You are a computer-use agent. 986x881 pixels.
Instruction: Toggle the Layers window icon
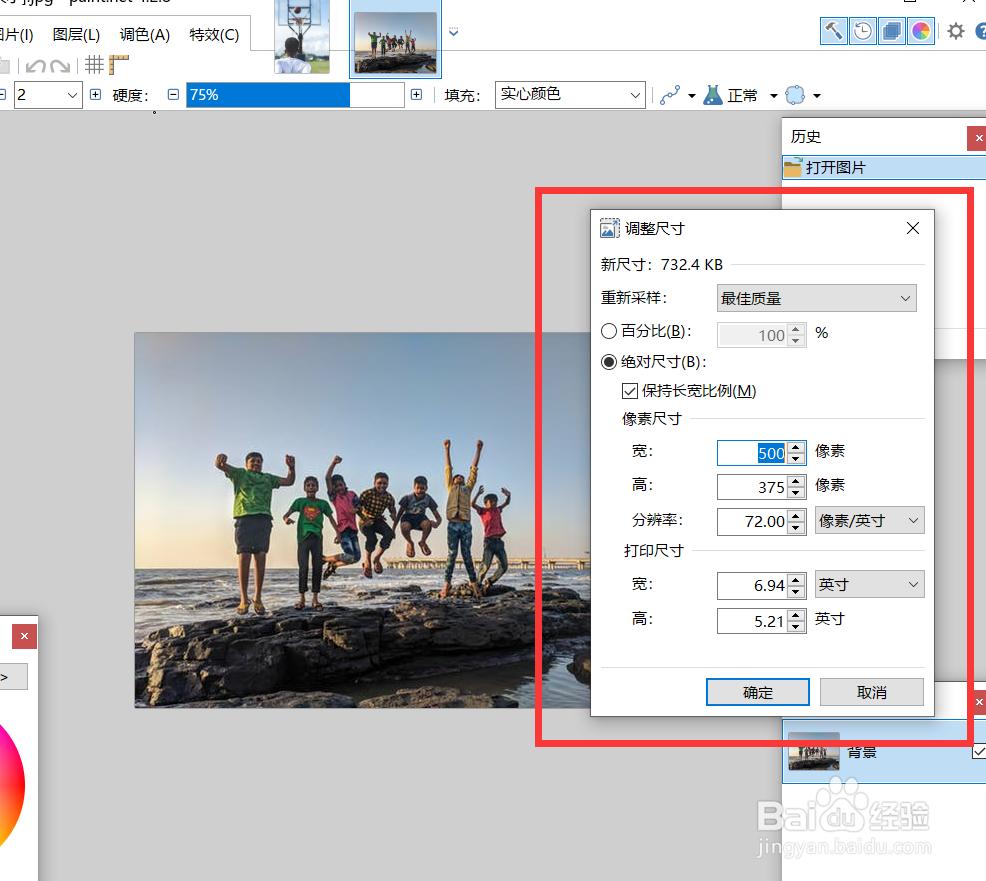coord(892,31)
